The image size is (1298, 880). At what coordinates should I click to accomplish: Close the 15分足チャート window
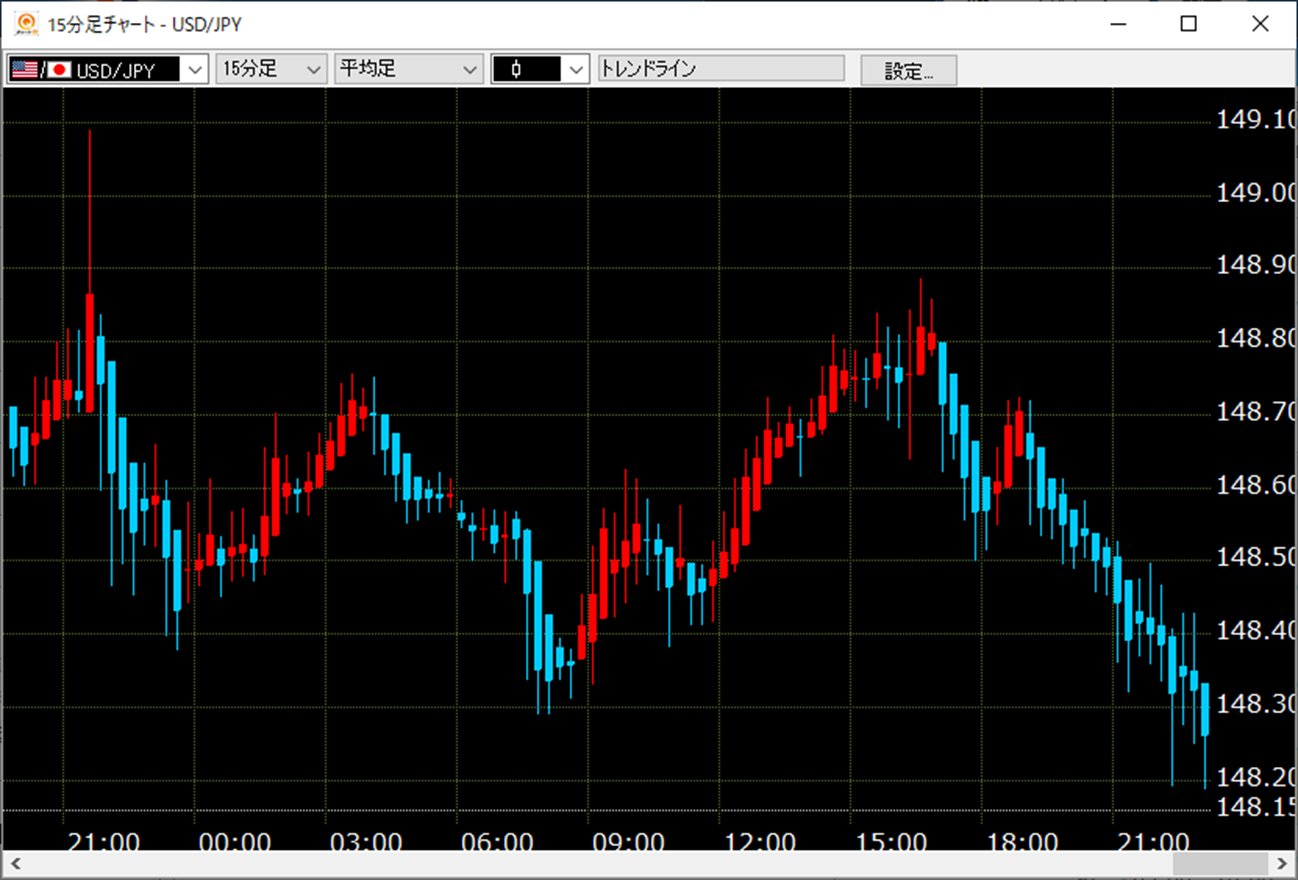point(1260,25)
